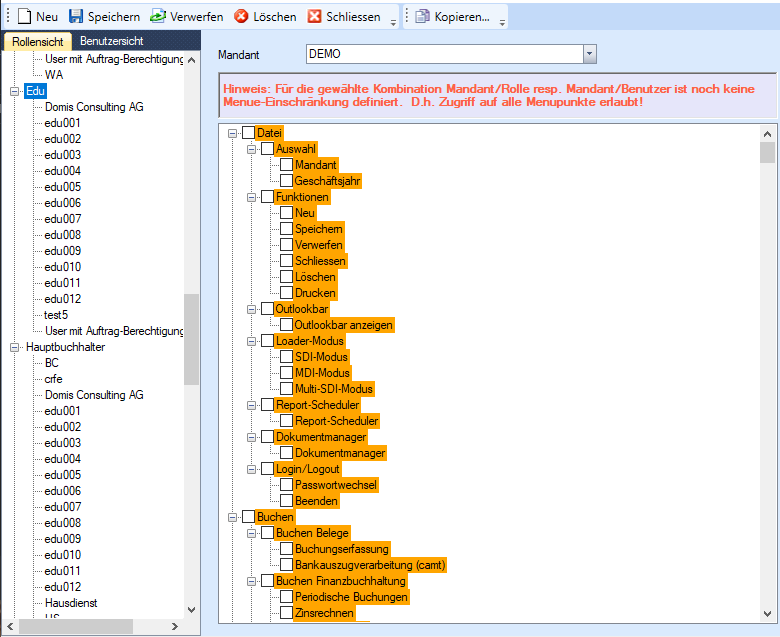The width and height of the screenshot is (780, 637).
Task: Enable the Mandant checkbox
Action: click(287, 165)
